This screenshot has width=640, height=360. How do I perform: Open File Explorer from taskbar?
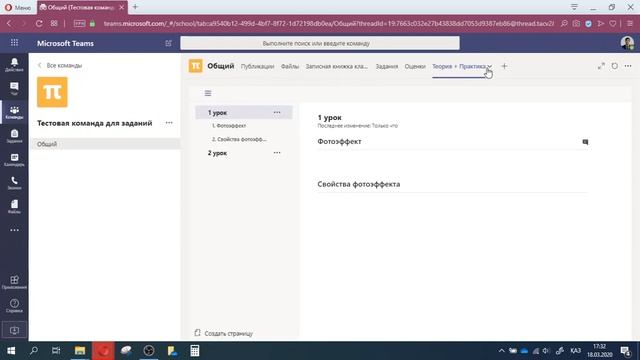[80, 351]
